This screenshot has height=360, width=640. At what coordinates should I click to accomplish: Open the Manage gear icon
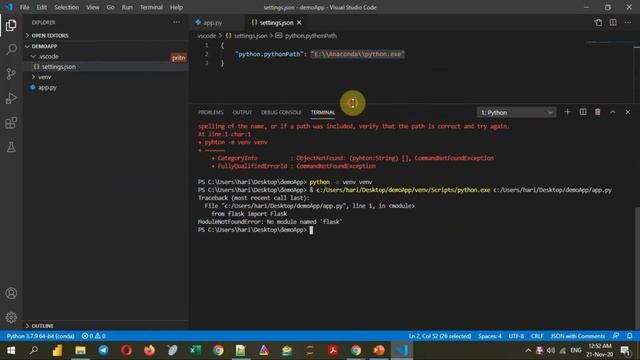[x=11, y=317]
